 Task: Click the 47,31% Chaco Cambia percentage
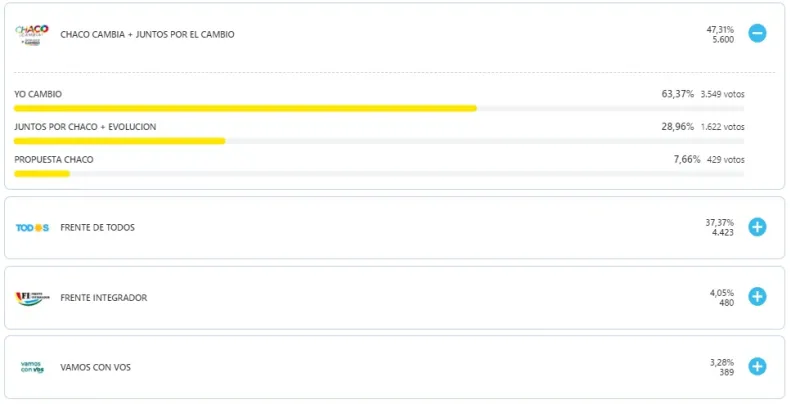pyautogui.click(x=720, y=29)
